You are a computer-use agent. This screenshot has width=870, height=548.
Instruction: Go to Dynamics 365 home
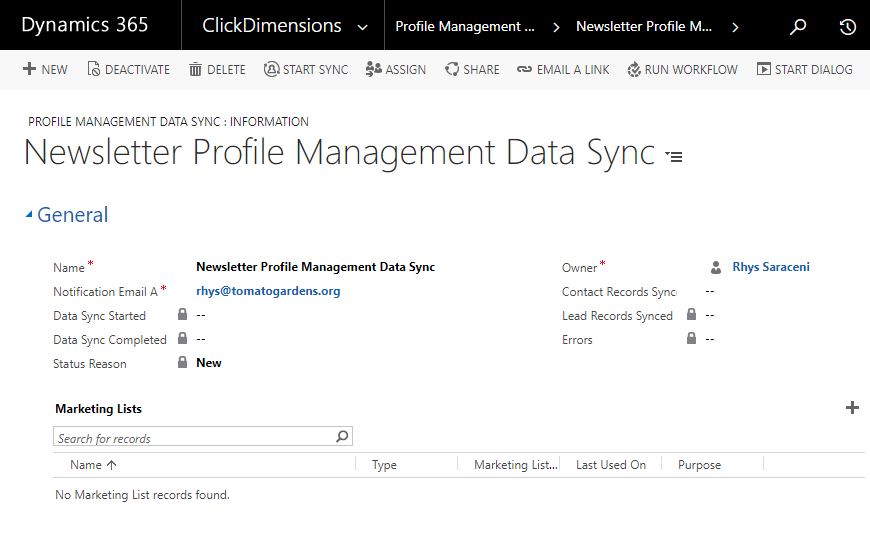point(85,25)
